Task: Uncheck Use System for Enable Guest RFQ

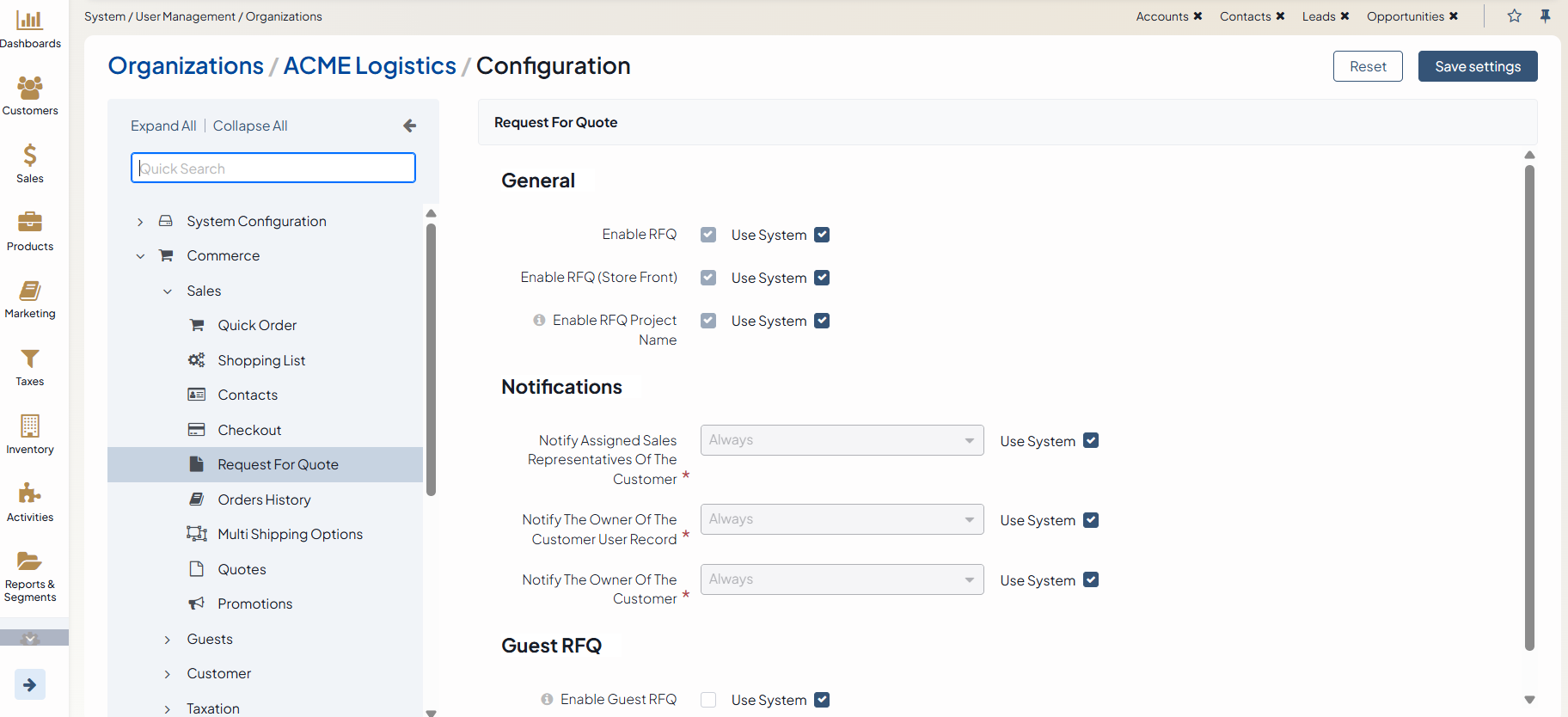Action: [822, 700]
